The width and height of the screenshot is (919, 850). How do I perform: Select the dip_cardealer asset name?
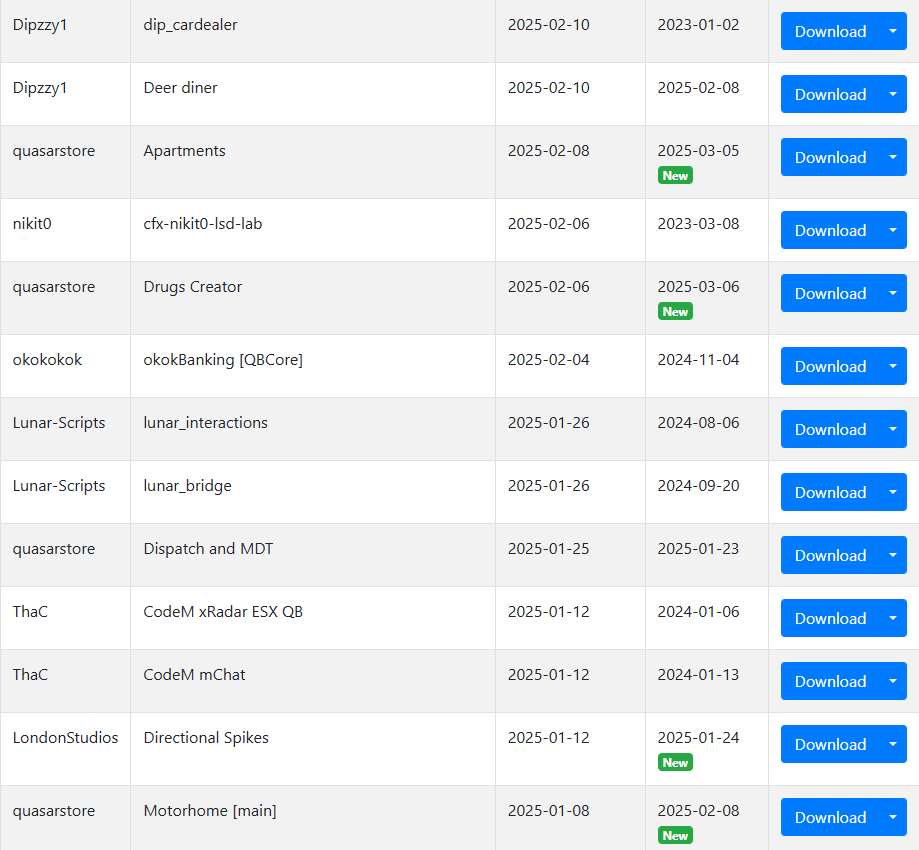pyautogui.click(x=190, y=25)
